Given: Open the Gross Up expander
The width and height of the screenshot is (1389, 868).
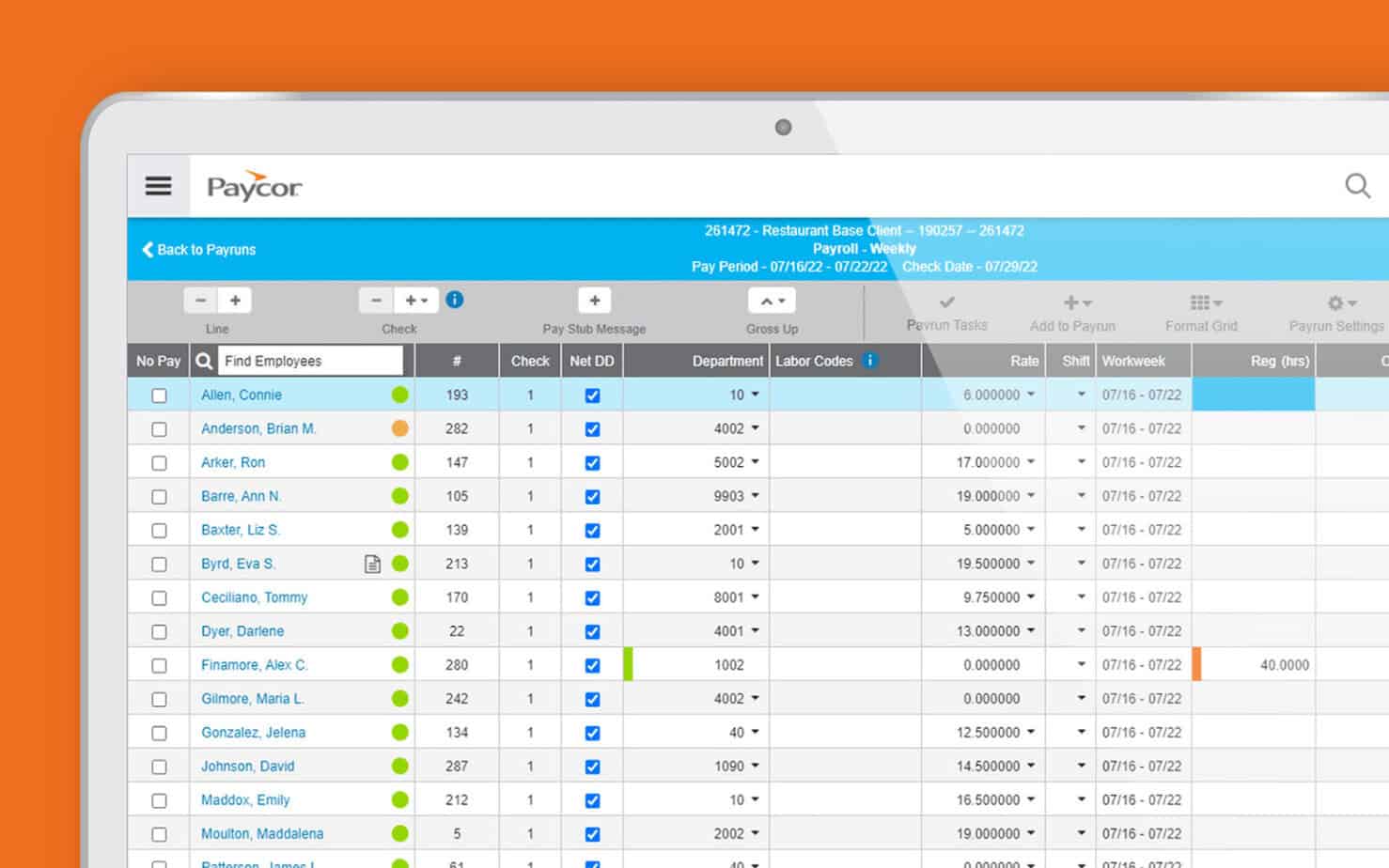Looking at the screenshot, I should tap(772, 300).
